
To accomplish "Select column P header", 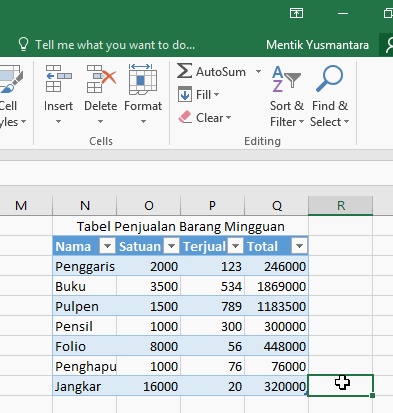I will pyautogui.click(x=212, y=205).
